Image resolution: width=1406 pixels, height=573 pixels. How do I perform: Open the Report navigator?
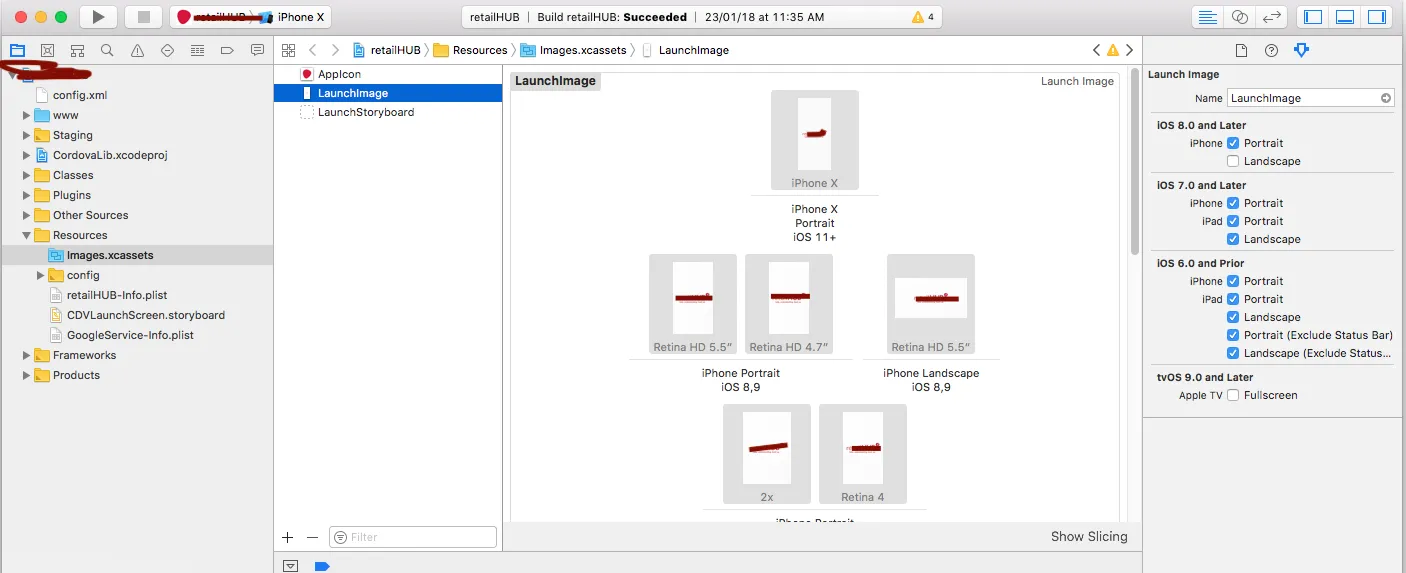(x=257, y=50)
